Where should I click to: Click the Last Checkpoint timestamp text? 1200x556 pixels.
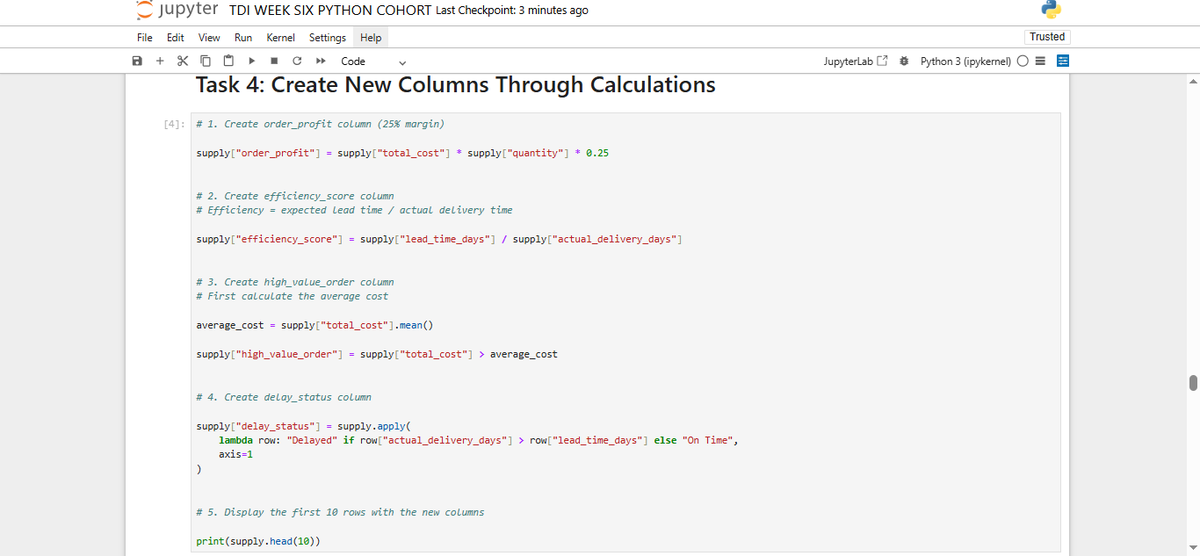pos(512,10)
